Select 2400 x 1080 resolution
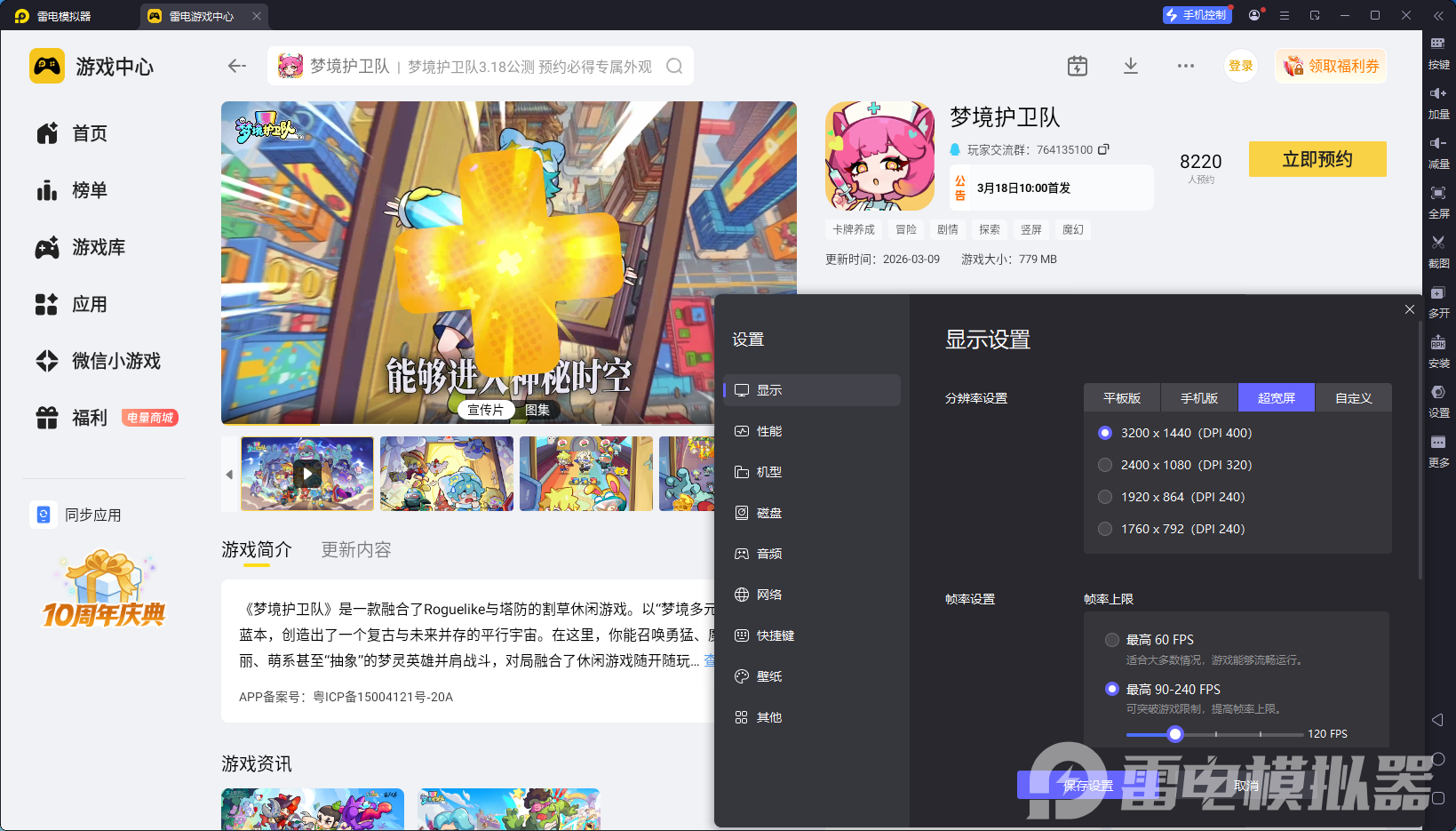 point(1174,465)
